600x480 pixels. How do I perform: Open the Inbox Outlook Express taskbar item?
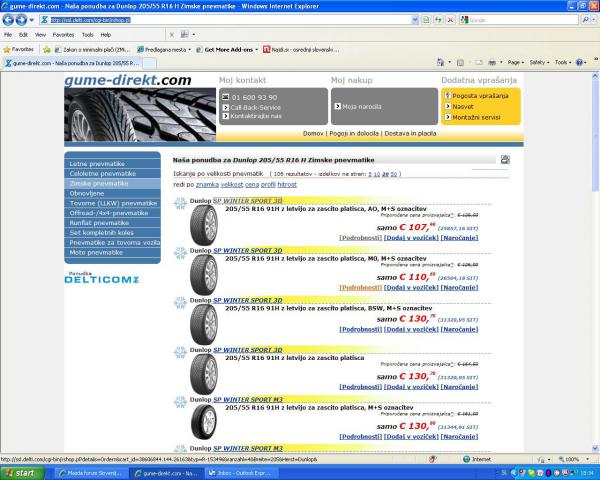240,473
